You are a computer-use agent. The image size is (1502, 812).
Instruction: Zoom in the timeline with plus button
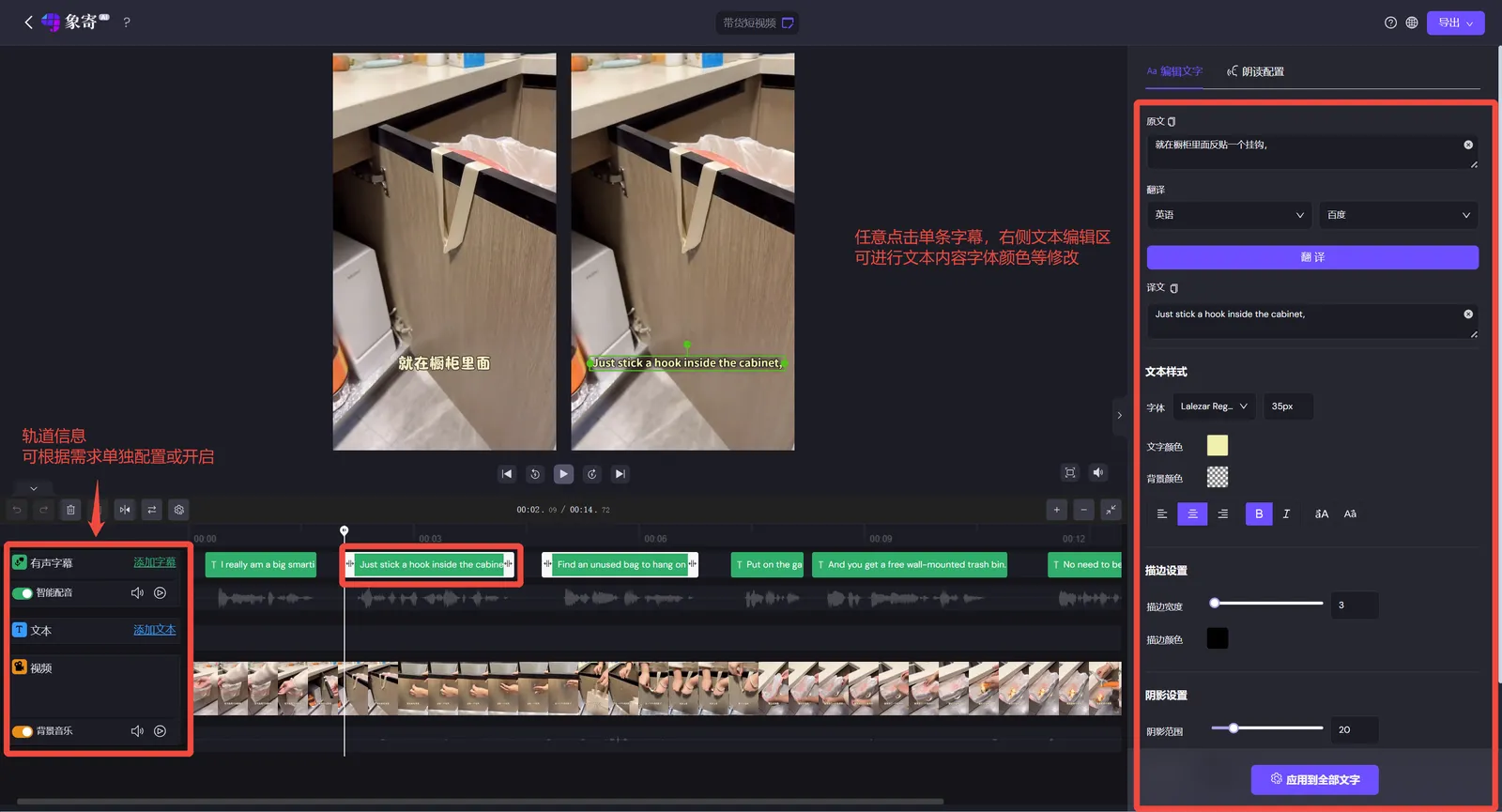(1057, 510)
